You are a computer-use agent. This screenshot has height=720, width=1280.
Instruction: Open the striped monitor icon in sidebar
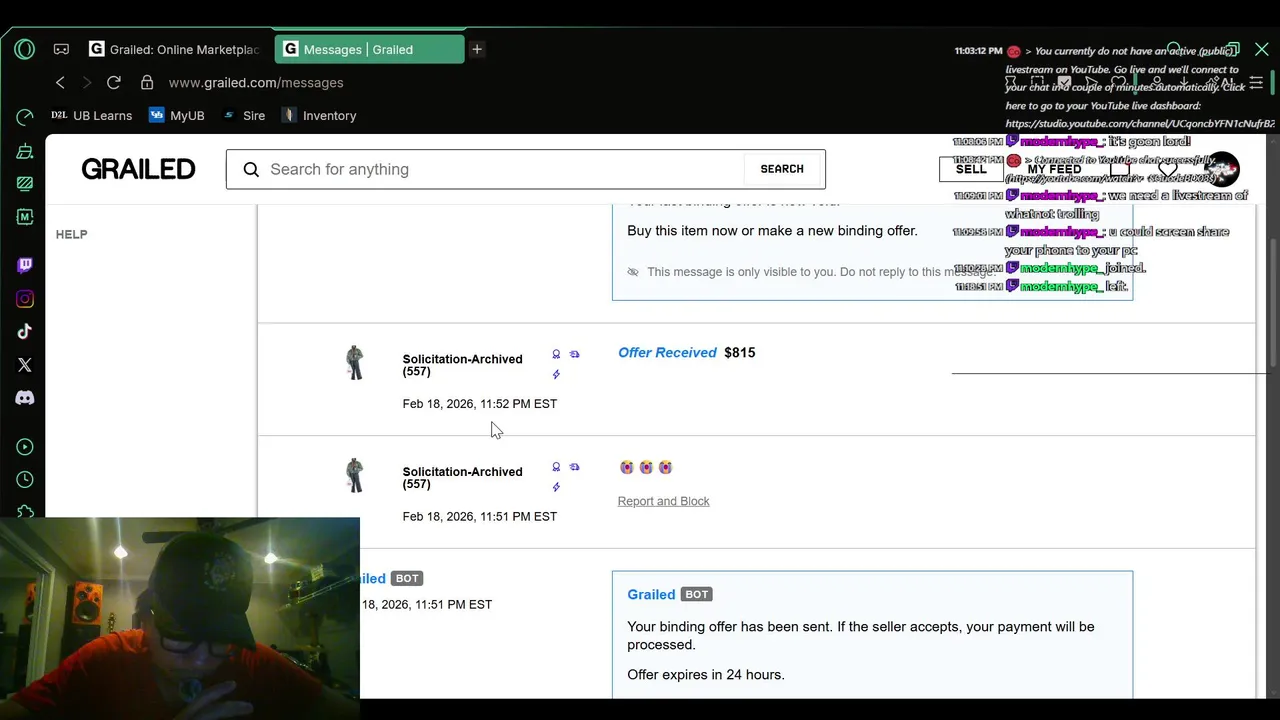coord(25,184)
